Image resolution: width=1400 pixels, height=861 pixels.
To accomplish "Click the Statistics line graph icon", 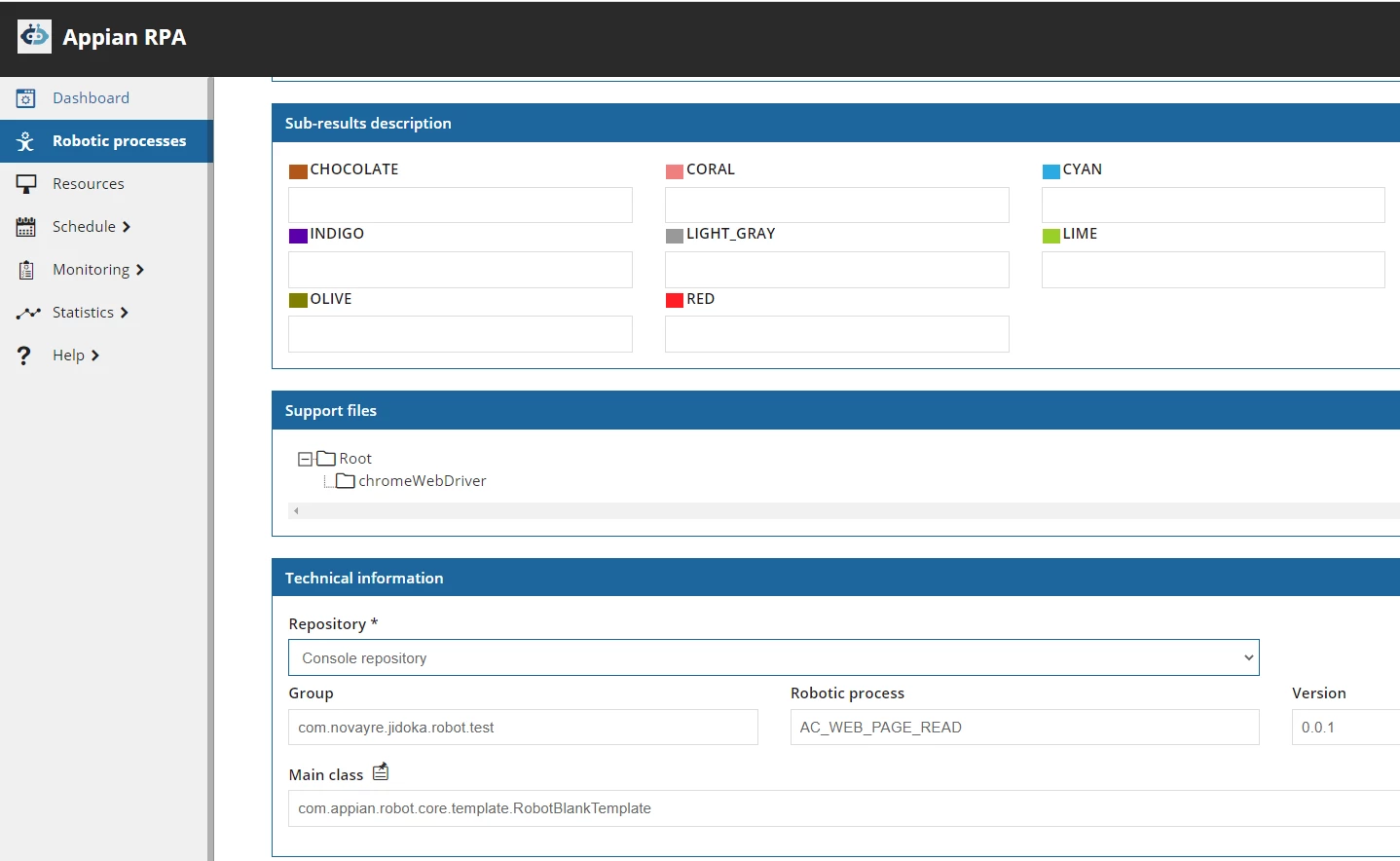I will click(x=27, y=313).
